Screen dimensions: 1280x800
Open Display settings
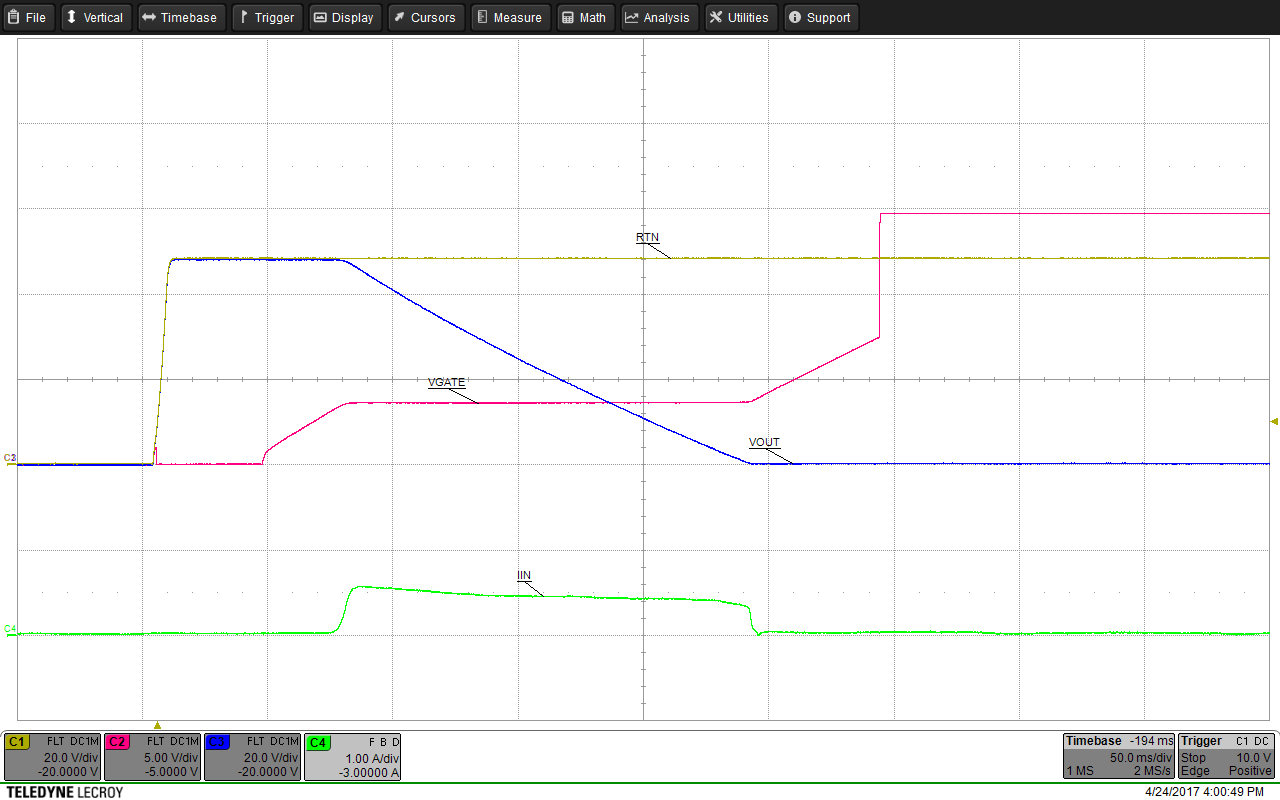pyautogui.click(x=345, y=17)
